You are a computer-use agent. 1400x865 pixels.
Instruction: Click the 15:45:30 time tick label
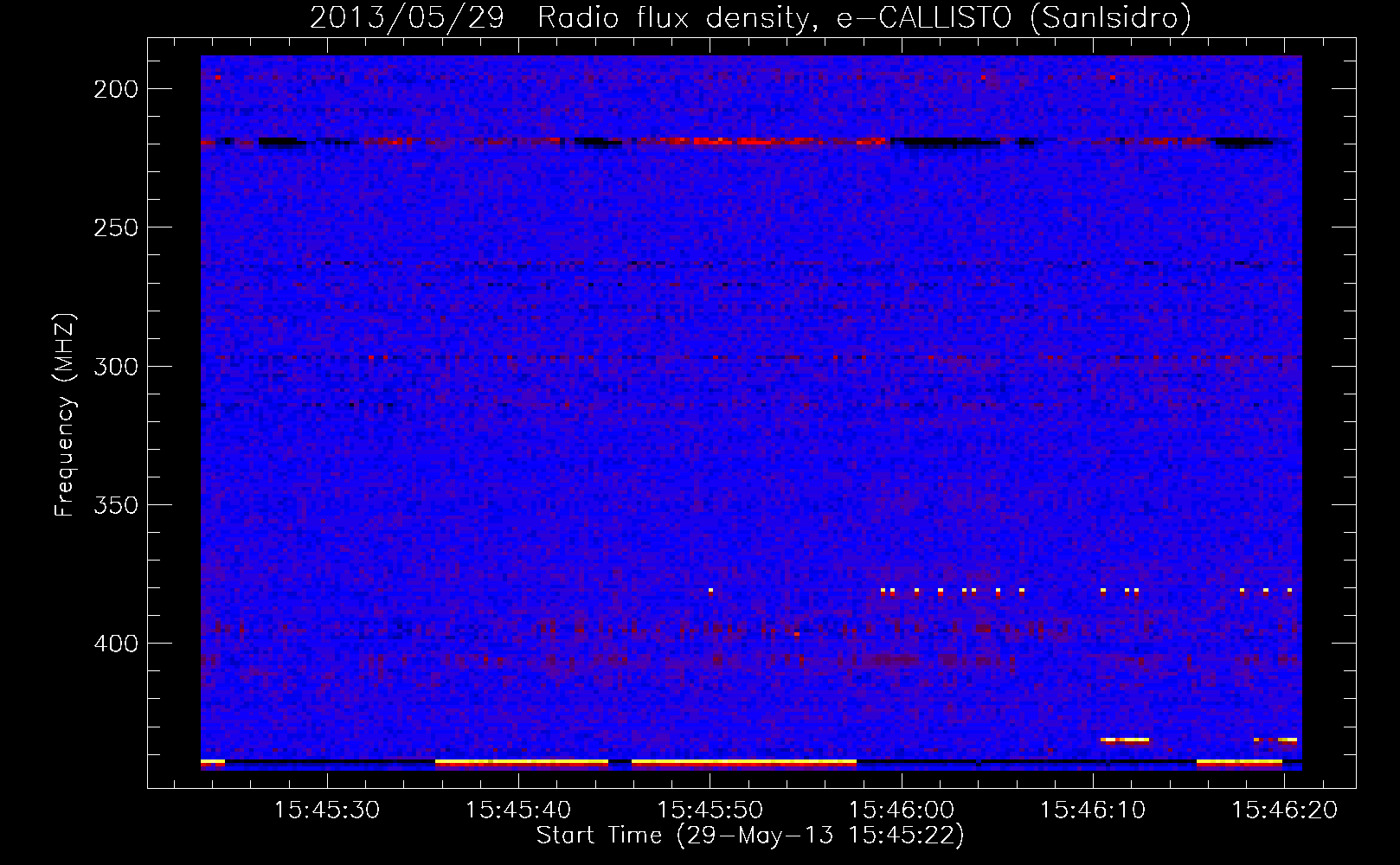point(326,811)
